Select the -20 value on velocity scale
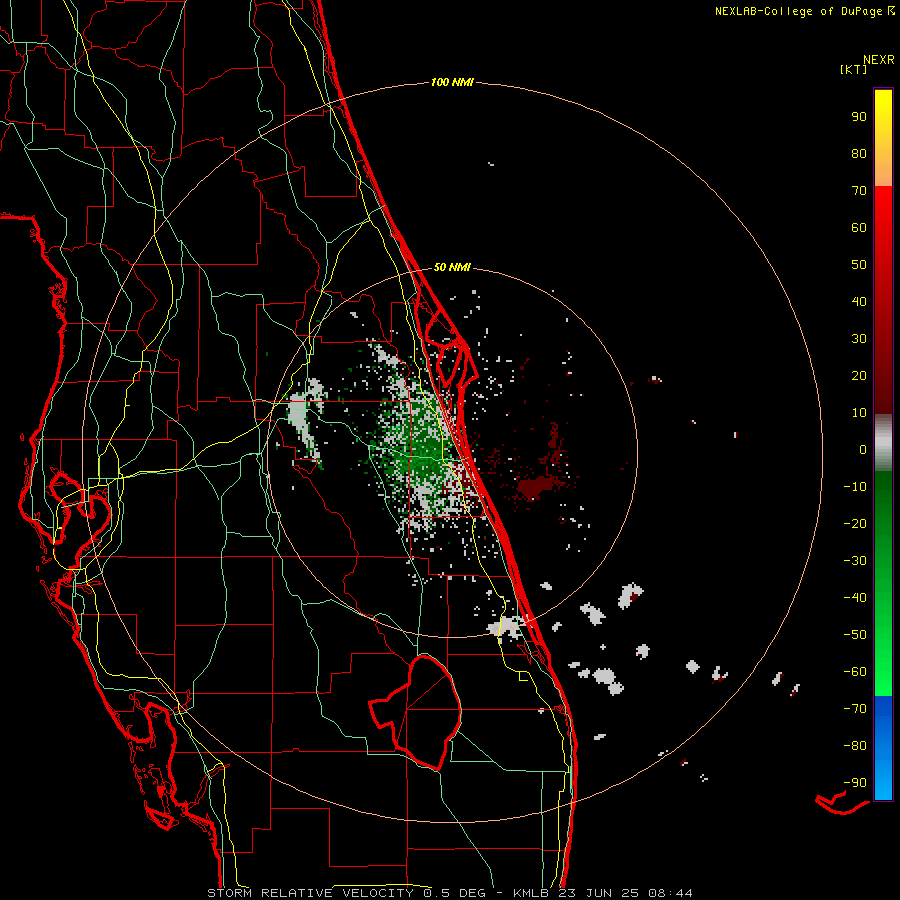 click(855, 523)
